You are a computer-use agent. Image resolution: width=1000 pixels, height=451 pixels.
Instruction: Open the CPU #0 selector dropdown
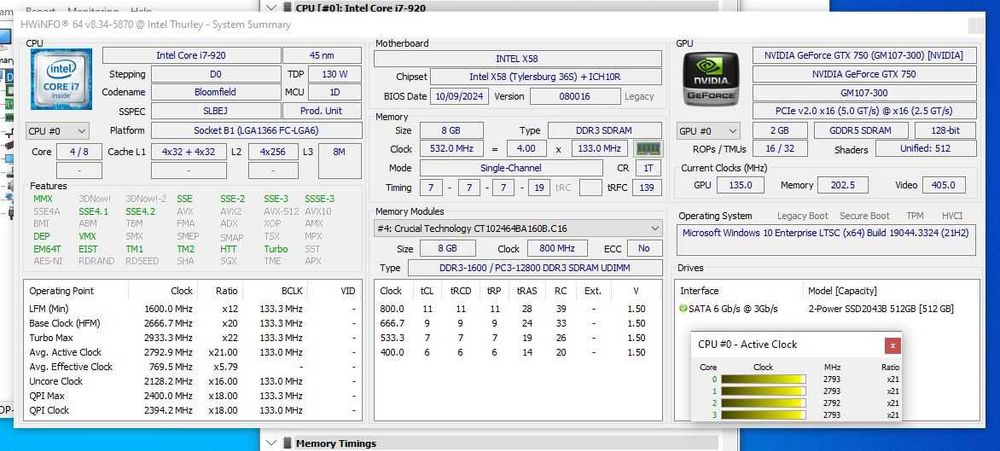point(57,131)
